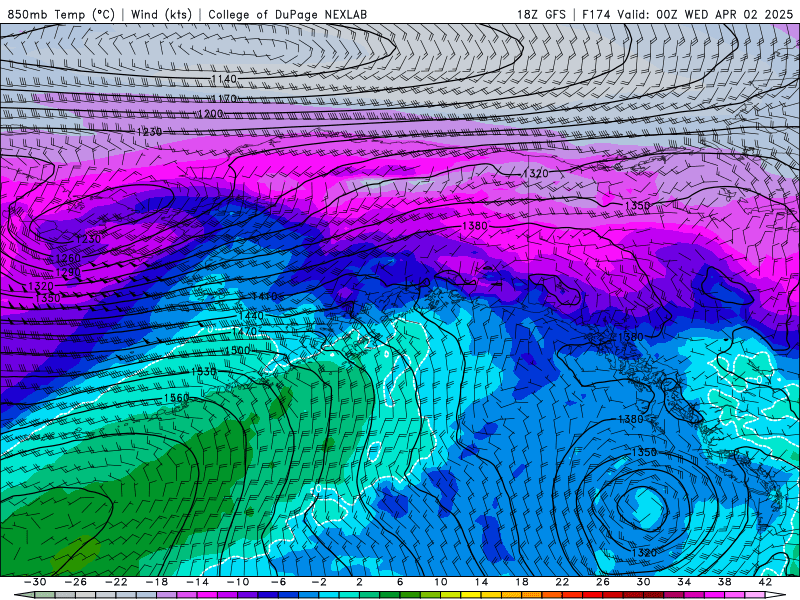
Task: Click the 1500 height contour label
Action: pos(237,351)
